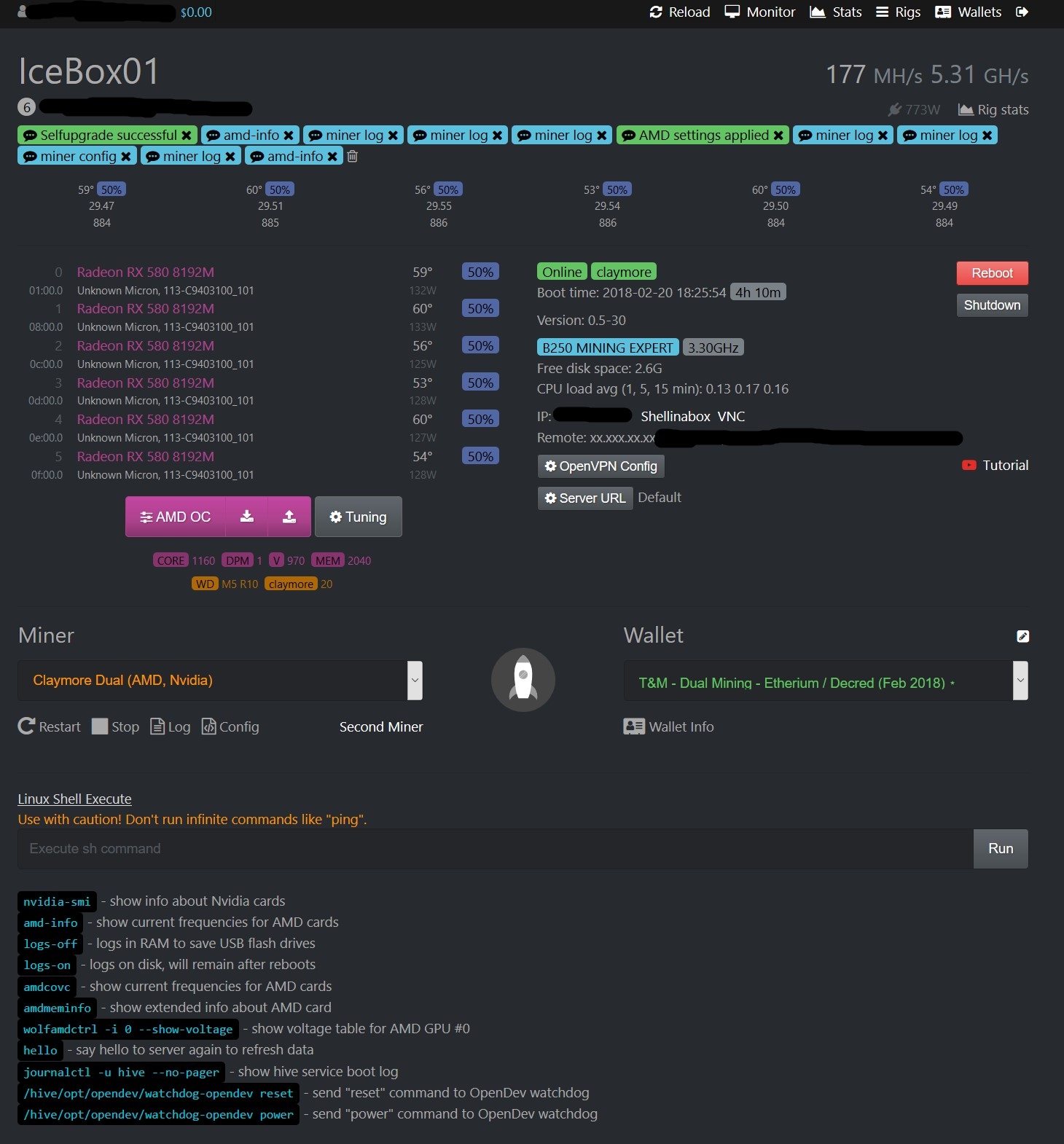
Task: Open Wallet Info
Action: click(668, 726)
